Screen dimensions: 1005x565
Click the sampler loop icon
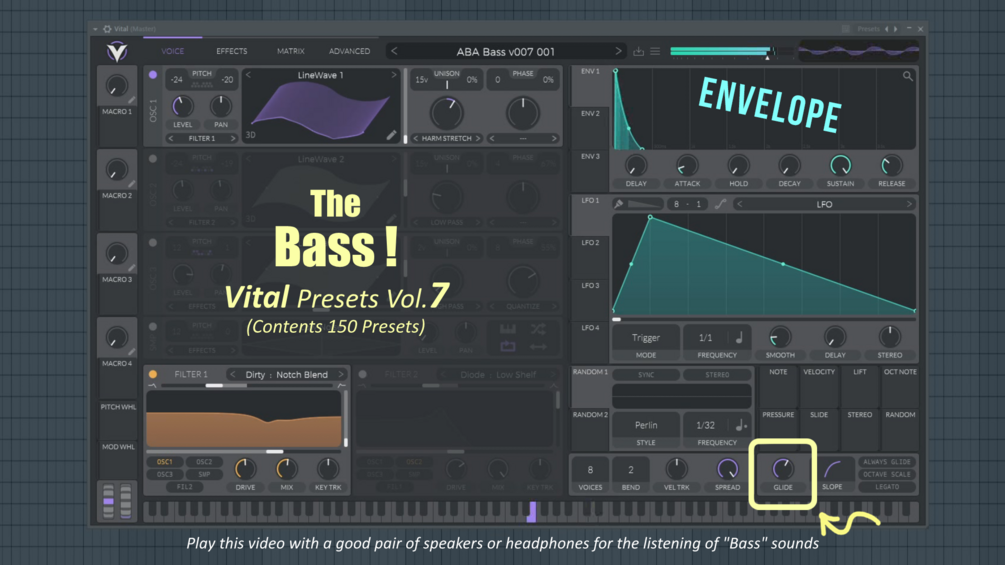[x=508, y=347]
